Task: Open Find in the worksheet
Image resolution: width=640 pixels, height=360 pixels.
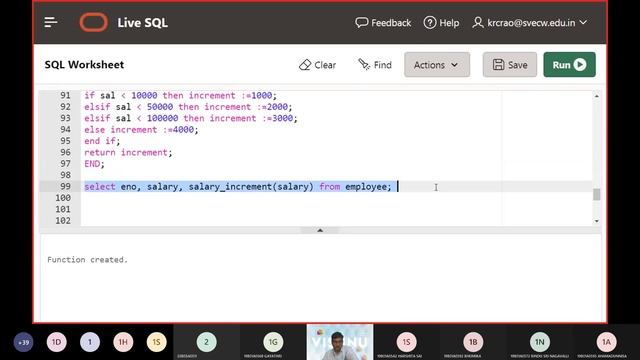Action: point(375,65)
